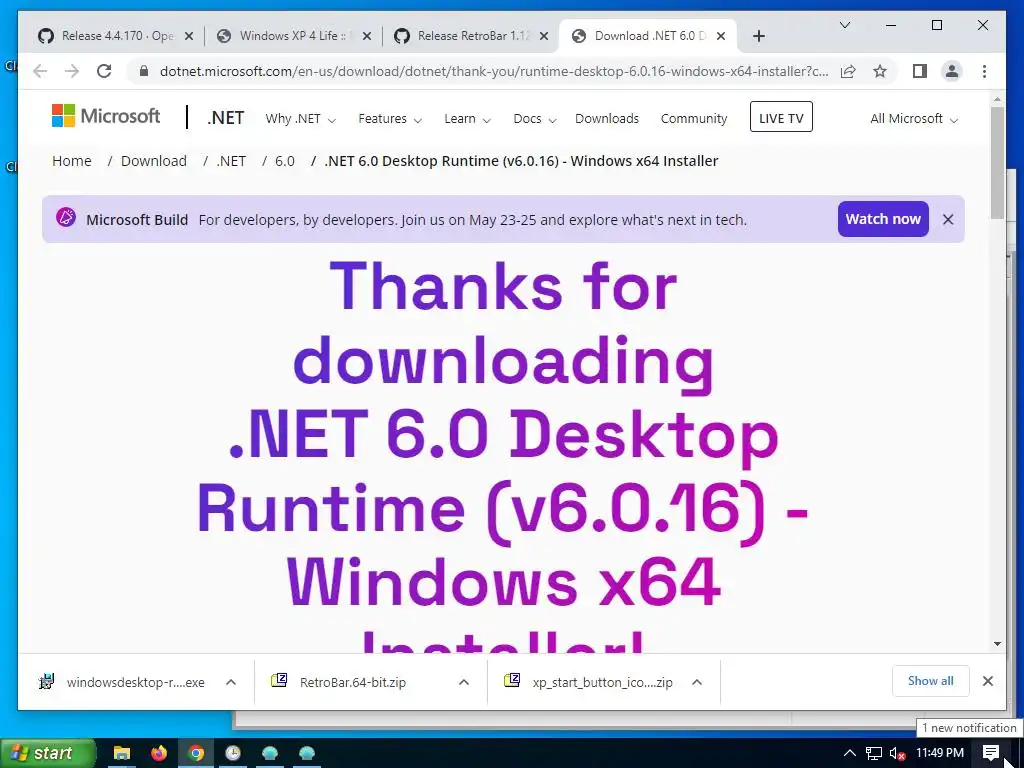Open a new tab with plus button
The width and height of the screenshot is (1024, 768).
(758, 36)
